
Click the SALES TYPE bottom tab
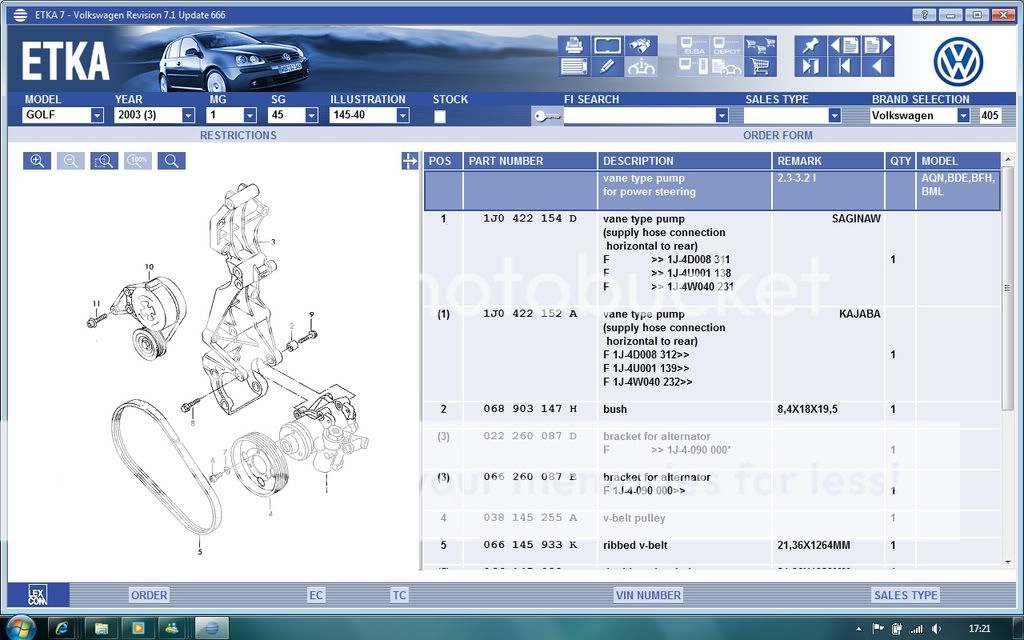[904, 594]
